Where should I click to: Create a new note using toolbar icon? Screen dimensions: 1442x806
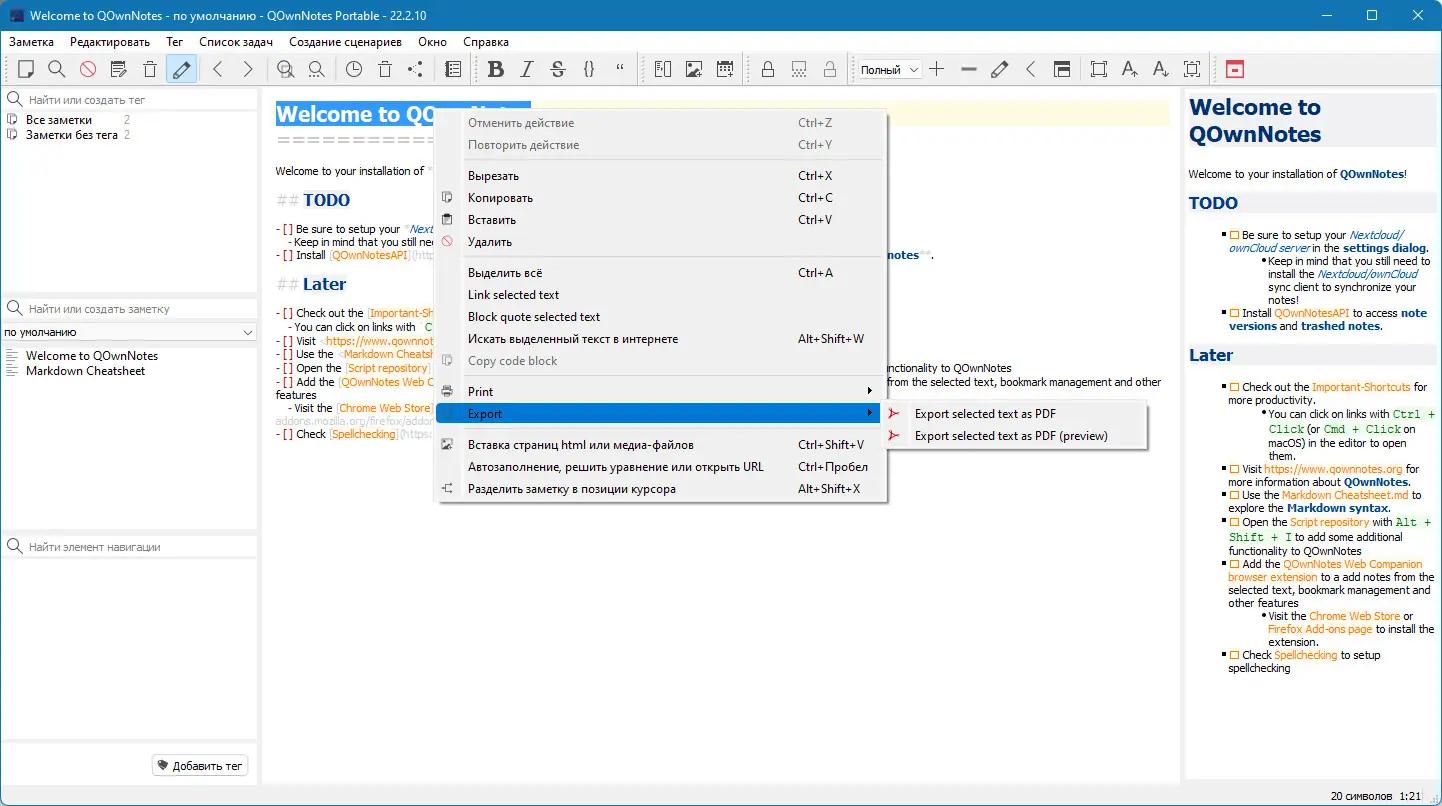[26, 69]
